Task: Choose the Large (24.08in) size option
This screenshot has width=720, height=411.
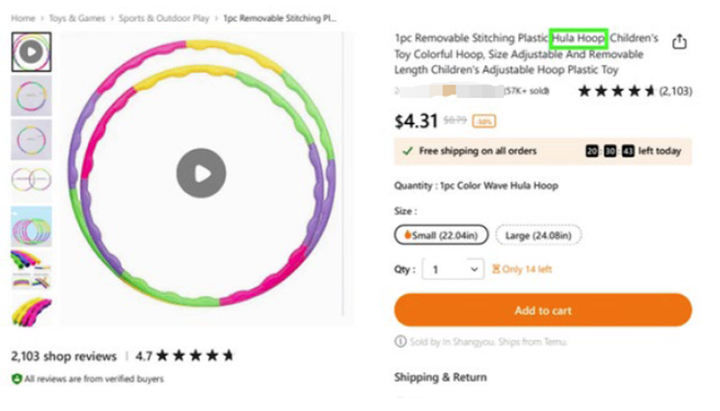Action: coord(538,235)
